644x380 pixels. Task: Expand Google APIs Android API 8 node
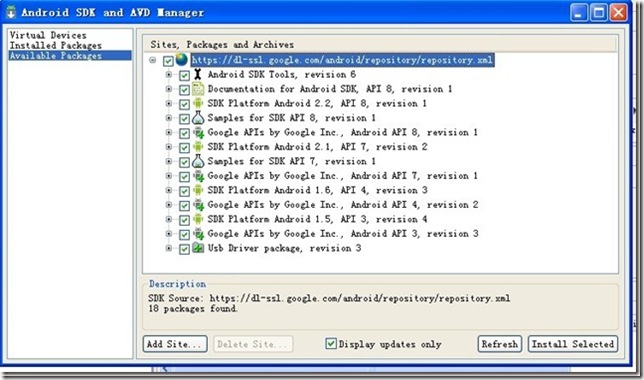pyautogui.click(x=169, y=132)
